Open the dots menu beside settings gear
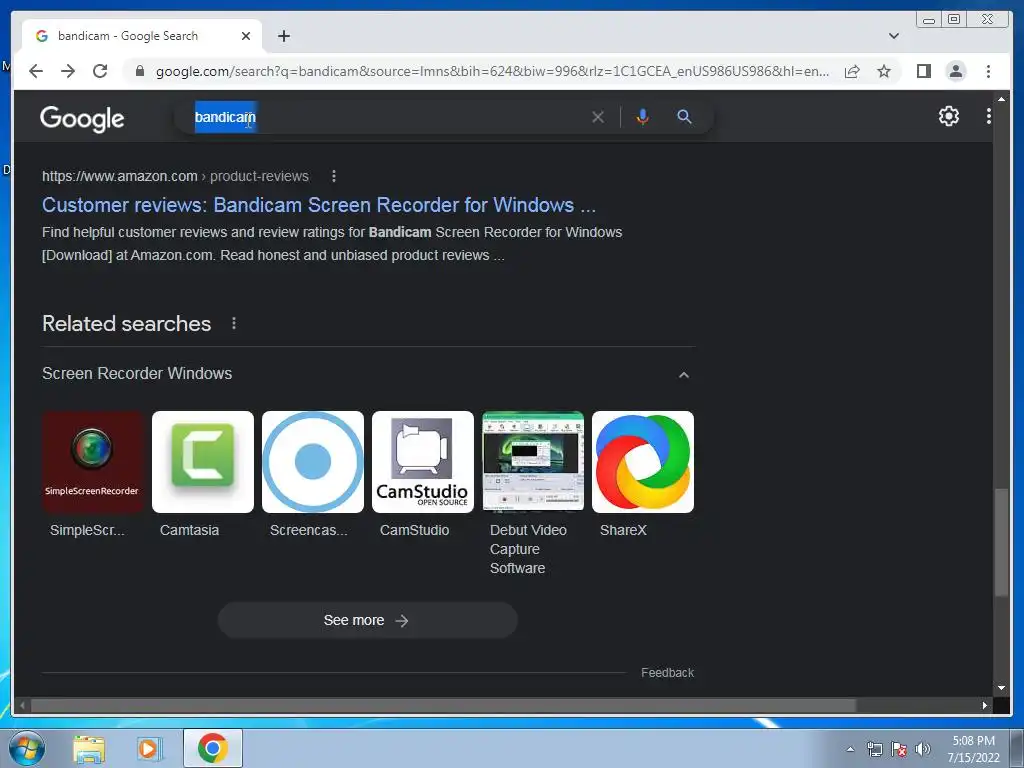 989,116
